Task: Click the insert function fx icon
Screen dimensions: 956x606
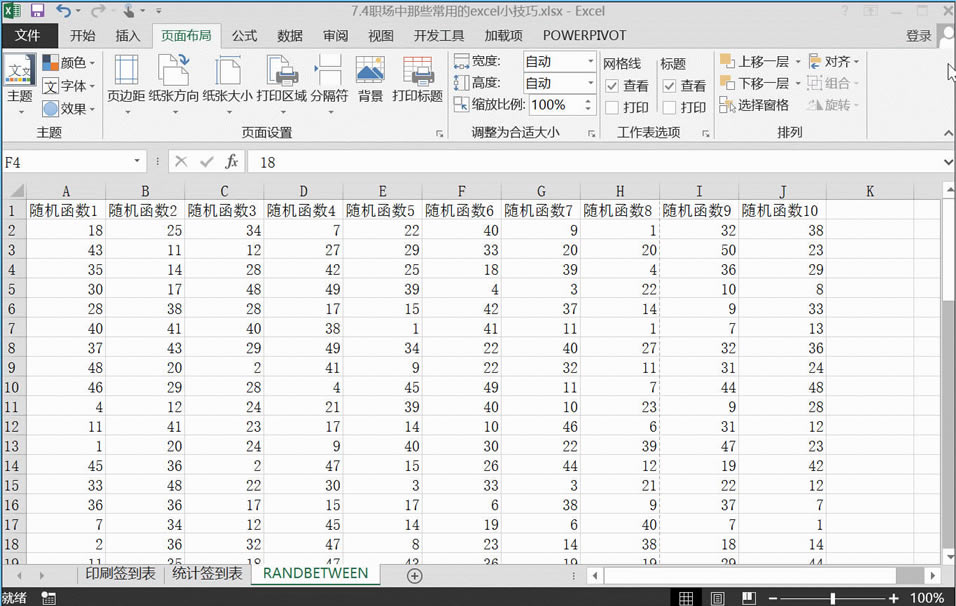Action: click(231, 162)
